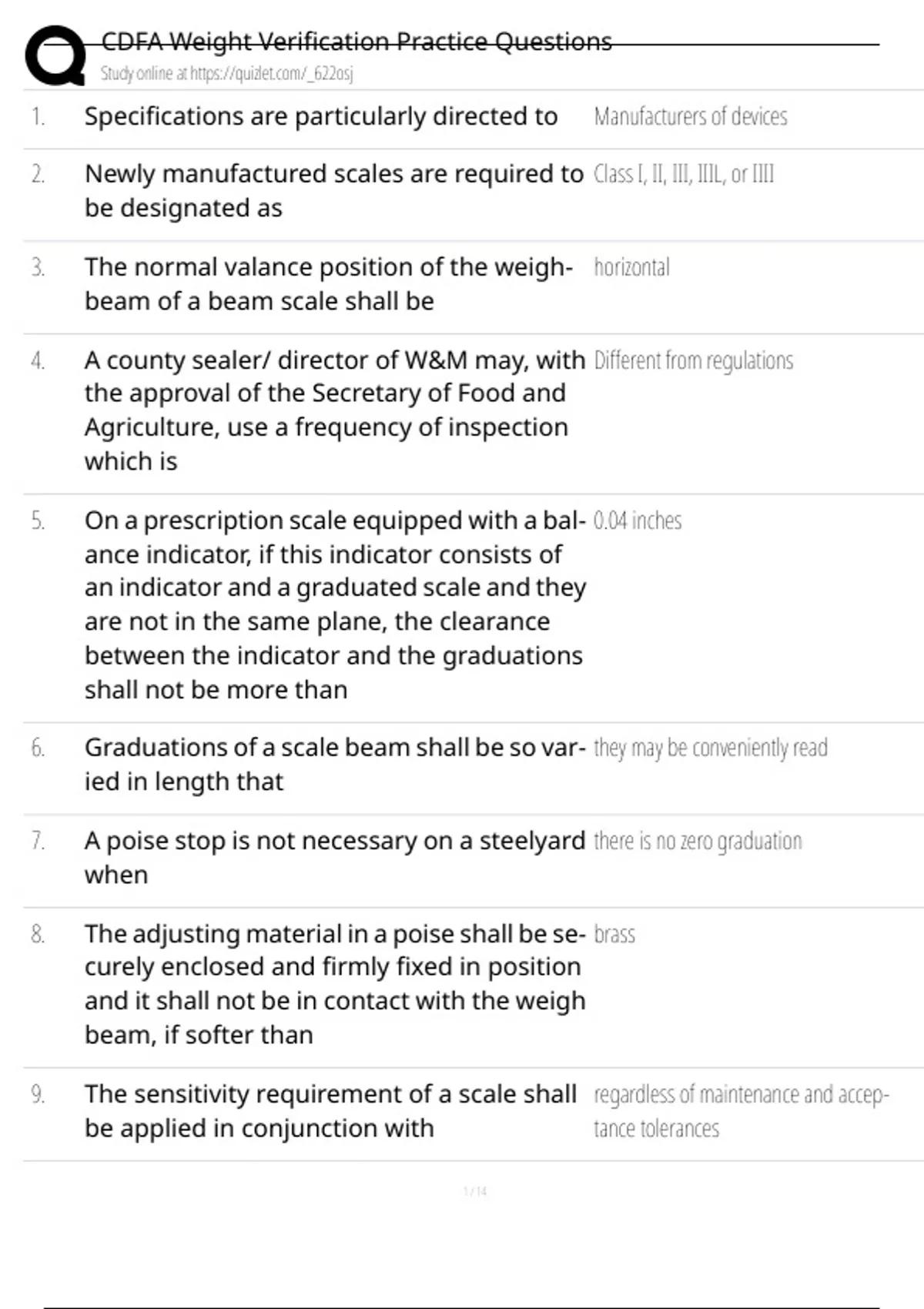The width and height of the screenshot is (924, 1309).
Task: Click the CDFA Weight Verification Practice Questions title
Action: click(x=357, y=41)
